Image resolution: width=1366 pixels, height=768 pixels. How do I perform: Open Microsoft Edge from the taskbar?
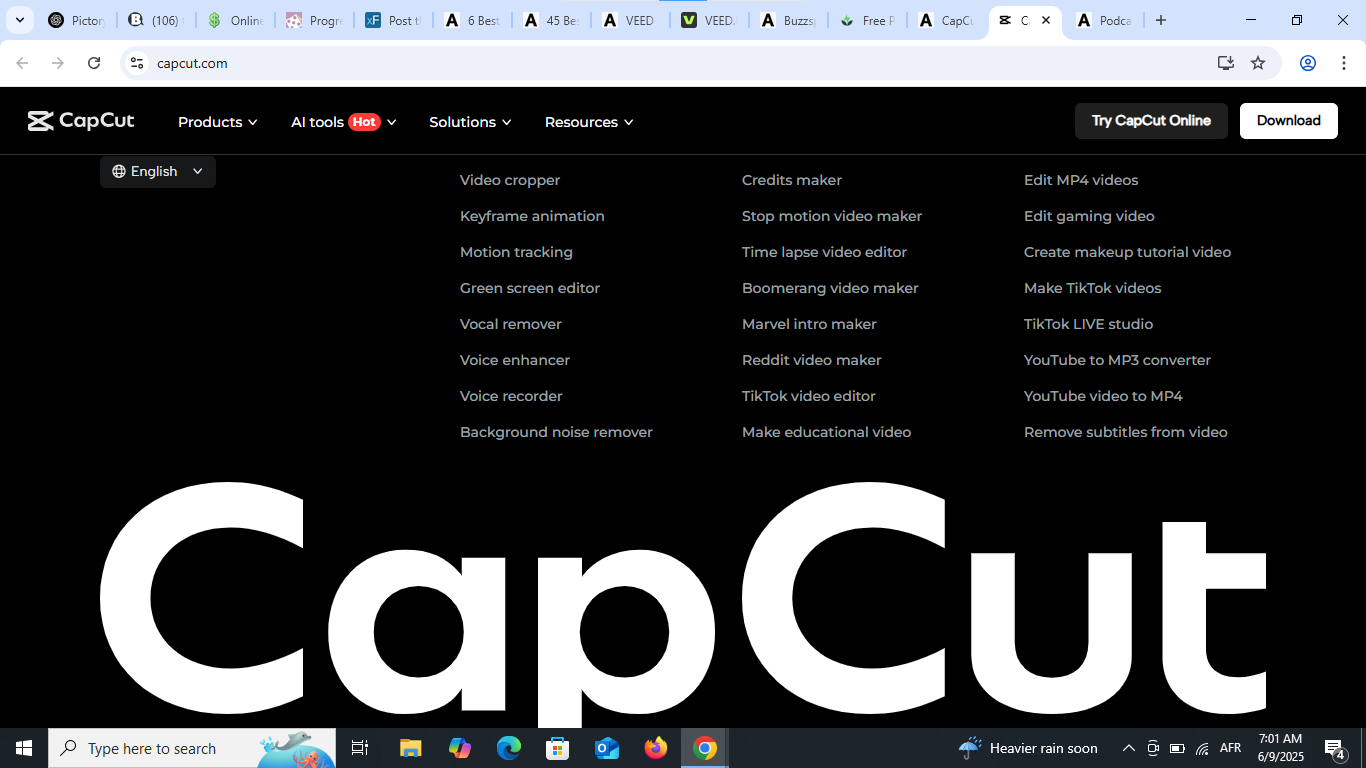click(509, 748)
